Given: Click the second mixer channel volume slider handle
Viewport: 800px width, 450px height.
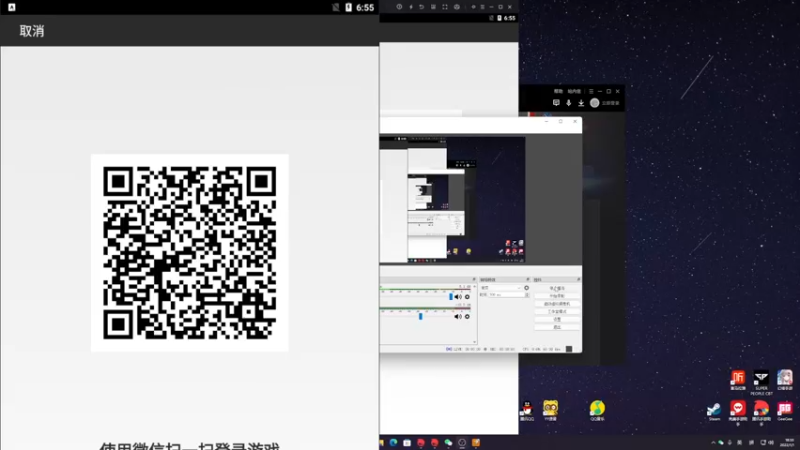Looking at the screenshot, I should point(420,316).
